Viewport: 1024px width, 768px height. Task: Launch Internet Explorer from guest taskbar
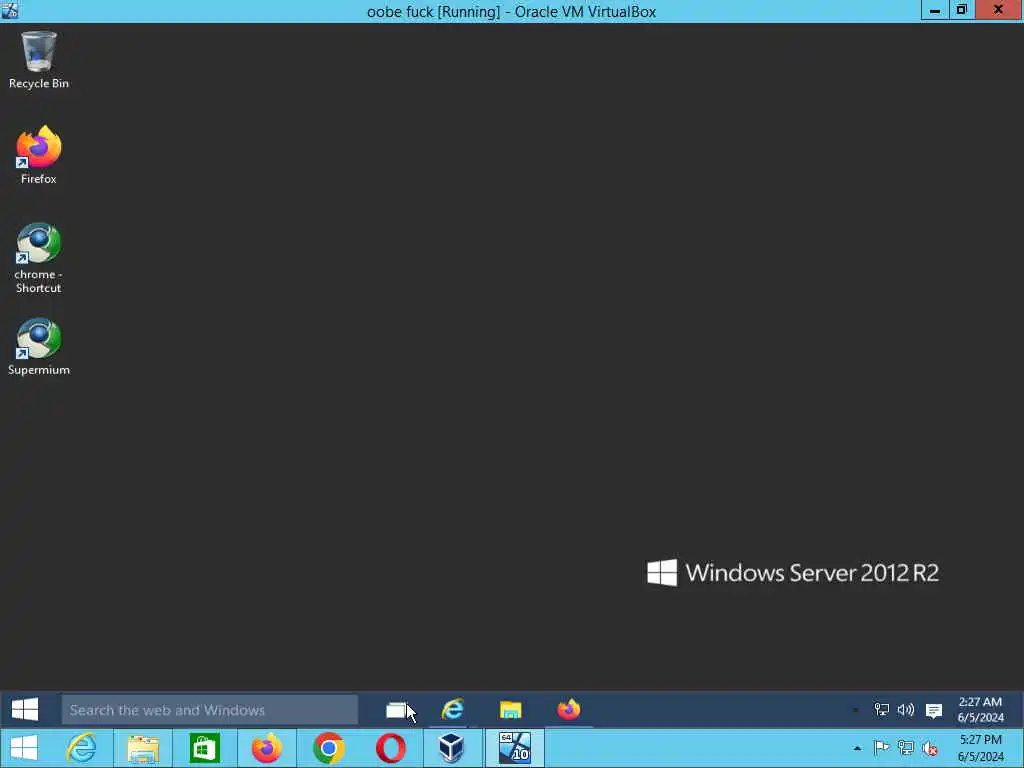tap(453, 709)
